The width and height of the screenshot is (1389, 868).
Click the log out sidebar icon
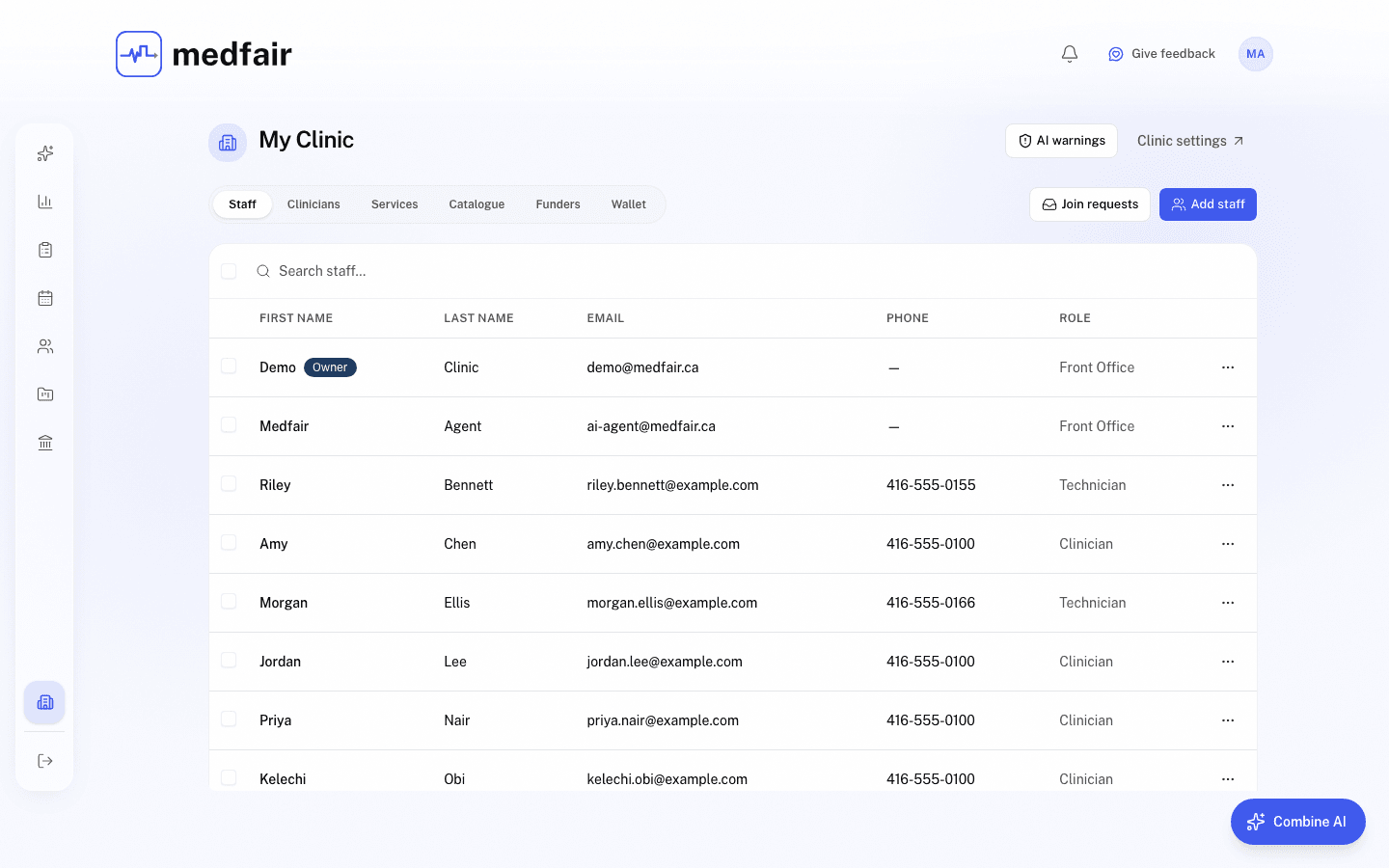[45, 761]
